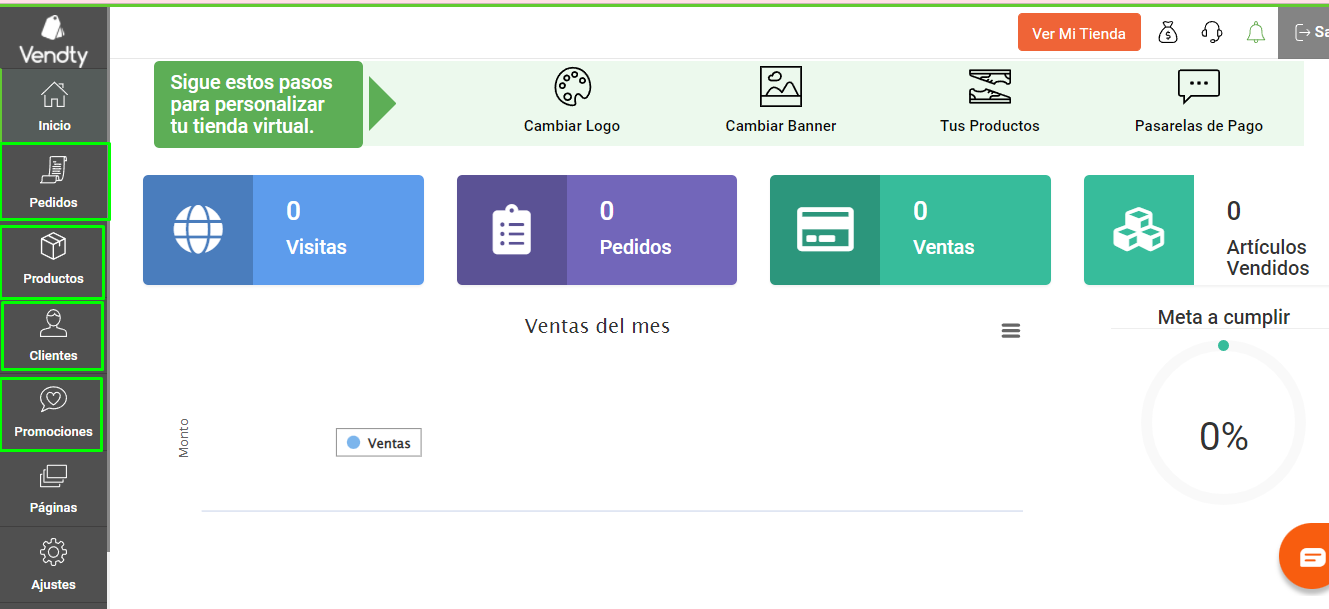Click the Ver Mi Tienda button
Image resolution: width=1329 pixels, height=609 pixels.
[x=1079, y=32]
